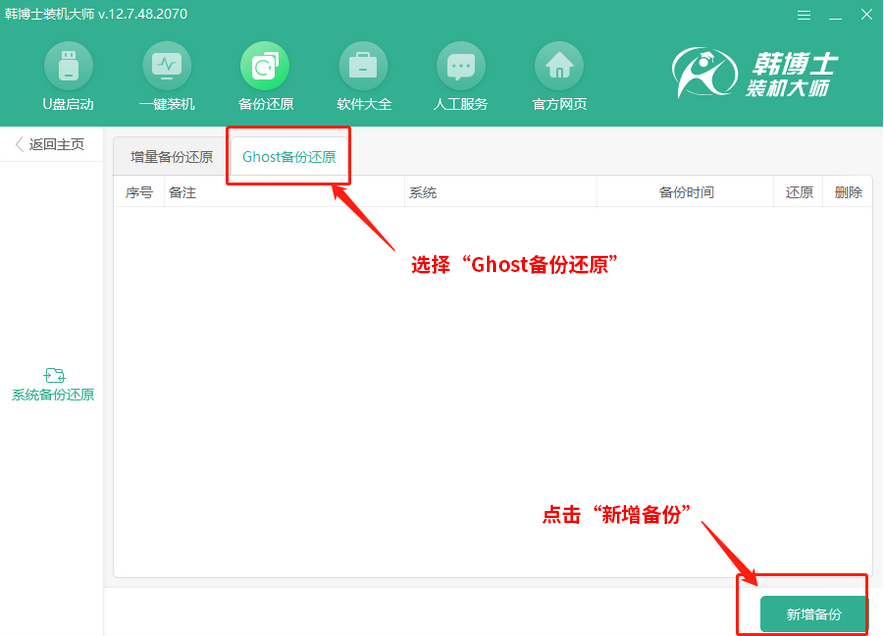The height and width of the screenshot is (636, 884).
Task: Click 返回主页 to go back home
Action: pyautogui.click(x=50, y=143)
